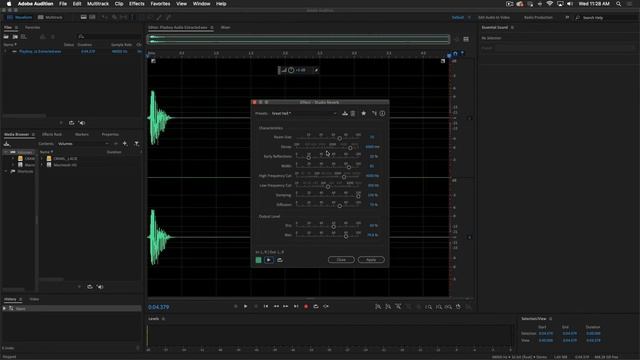The image size is (640, 360).
Task: Open macOS Spotlight search icon
Action: click(619, 4)
